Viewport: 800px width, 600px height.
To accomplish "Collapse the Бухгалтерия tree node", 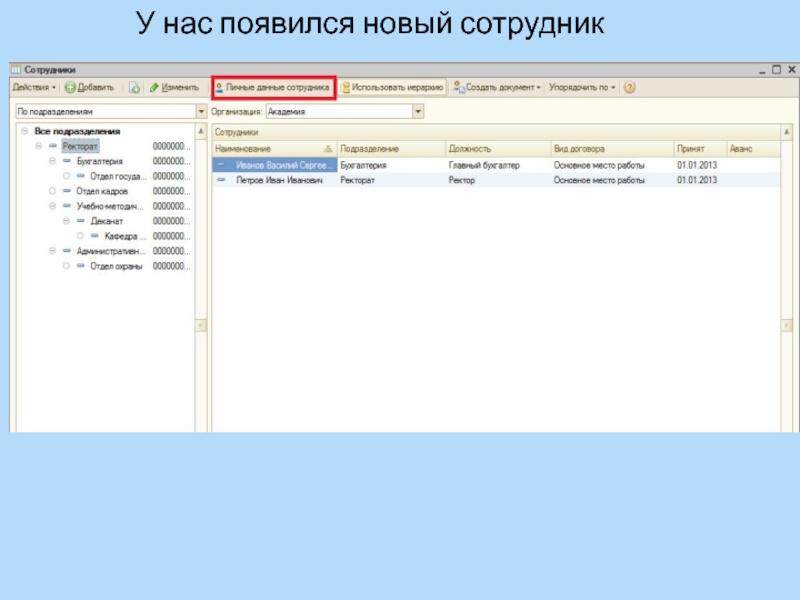I will pos(52,161).
